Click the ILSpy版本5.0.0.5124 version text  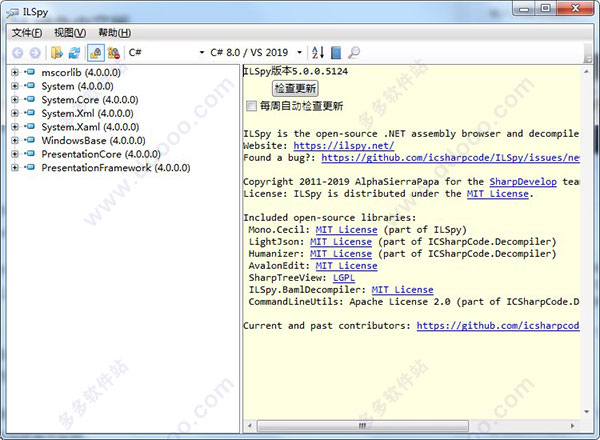296,71
